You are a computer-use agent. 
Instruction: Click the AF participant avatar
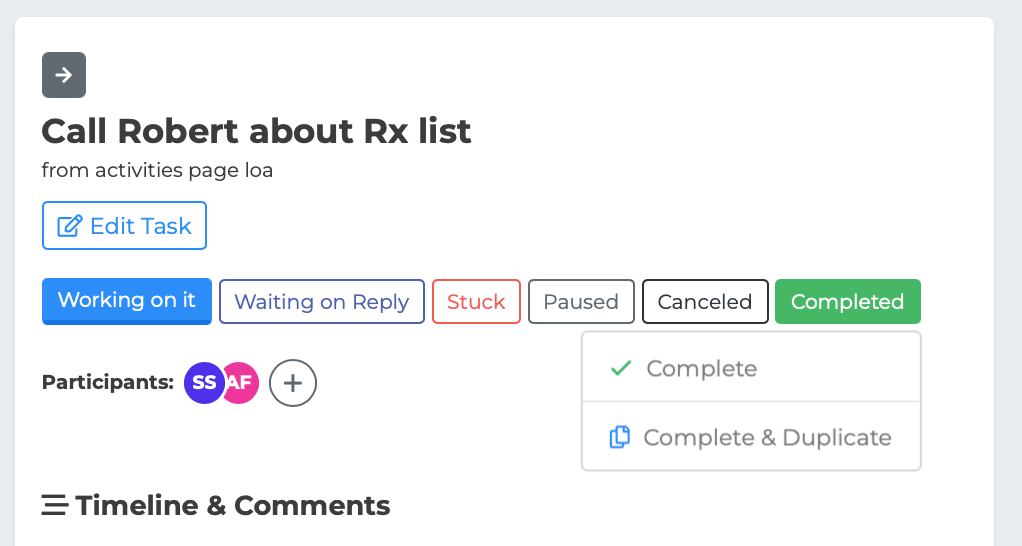(x=241, y=382)
